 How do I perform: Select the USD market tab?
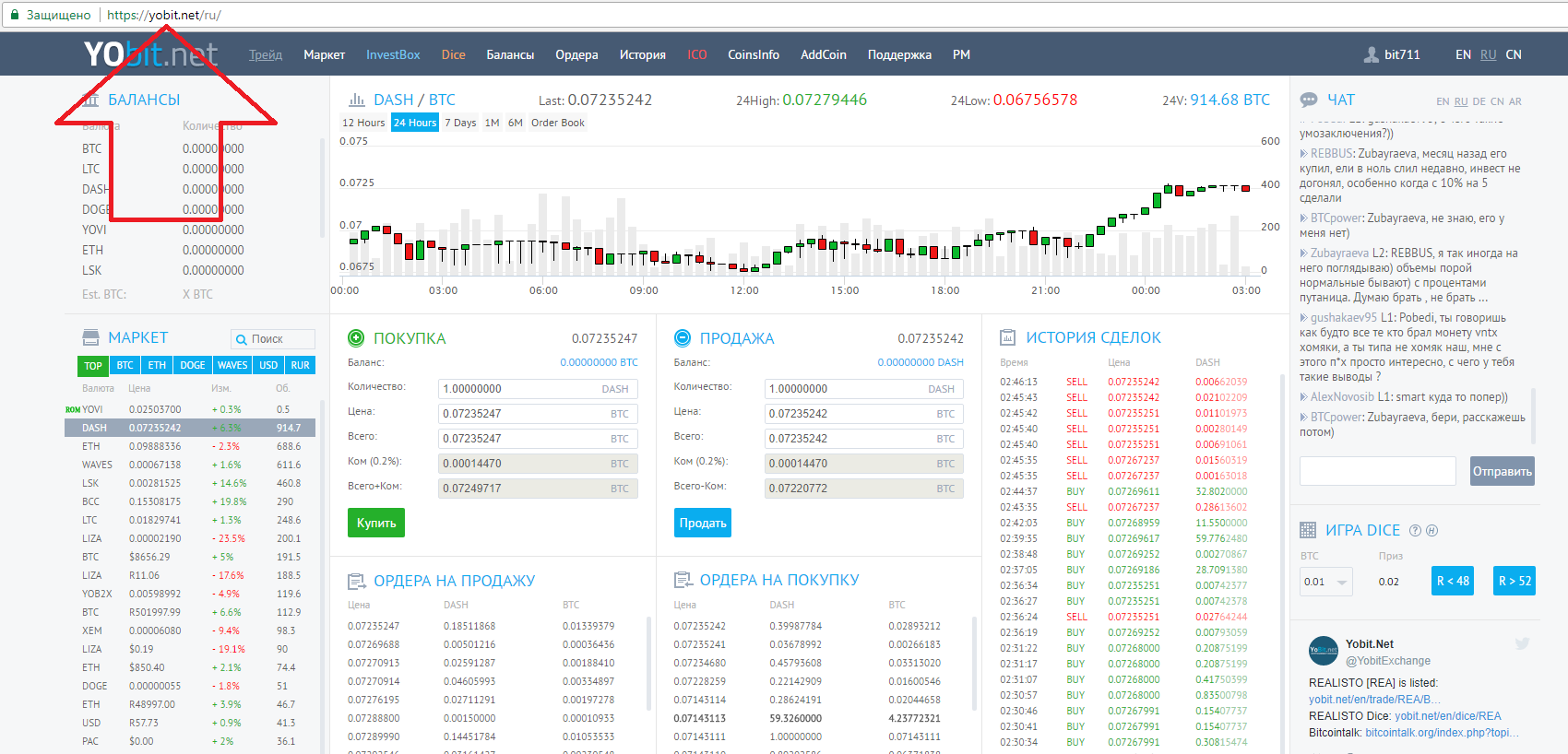[268, 365]
